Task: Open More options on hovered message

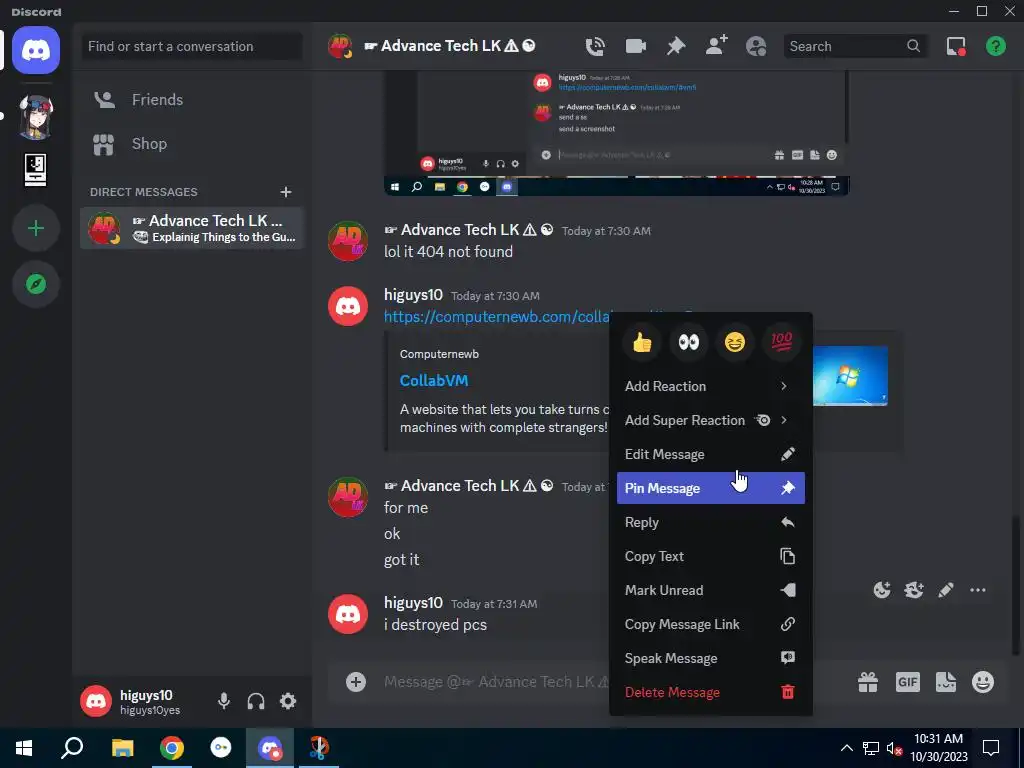Action: click(978, 590)
